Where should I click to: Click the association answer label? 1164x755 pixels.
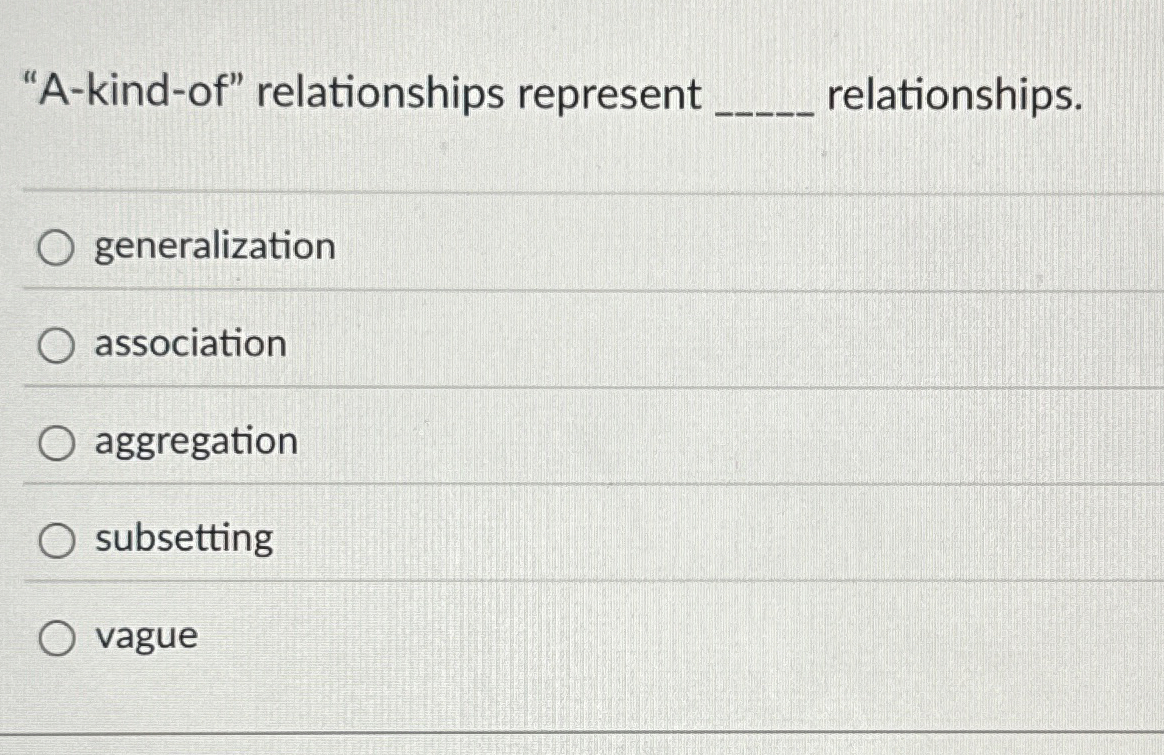click(x=189, y=344)
